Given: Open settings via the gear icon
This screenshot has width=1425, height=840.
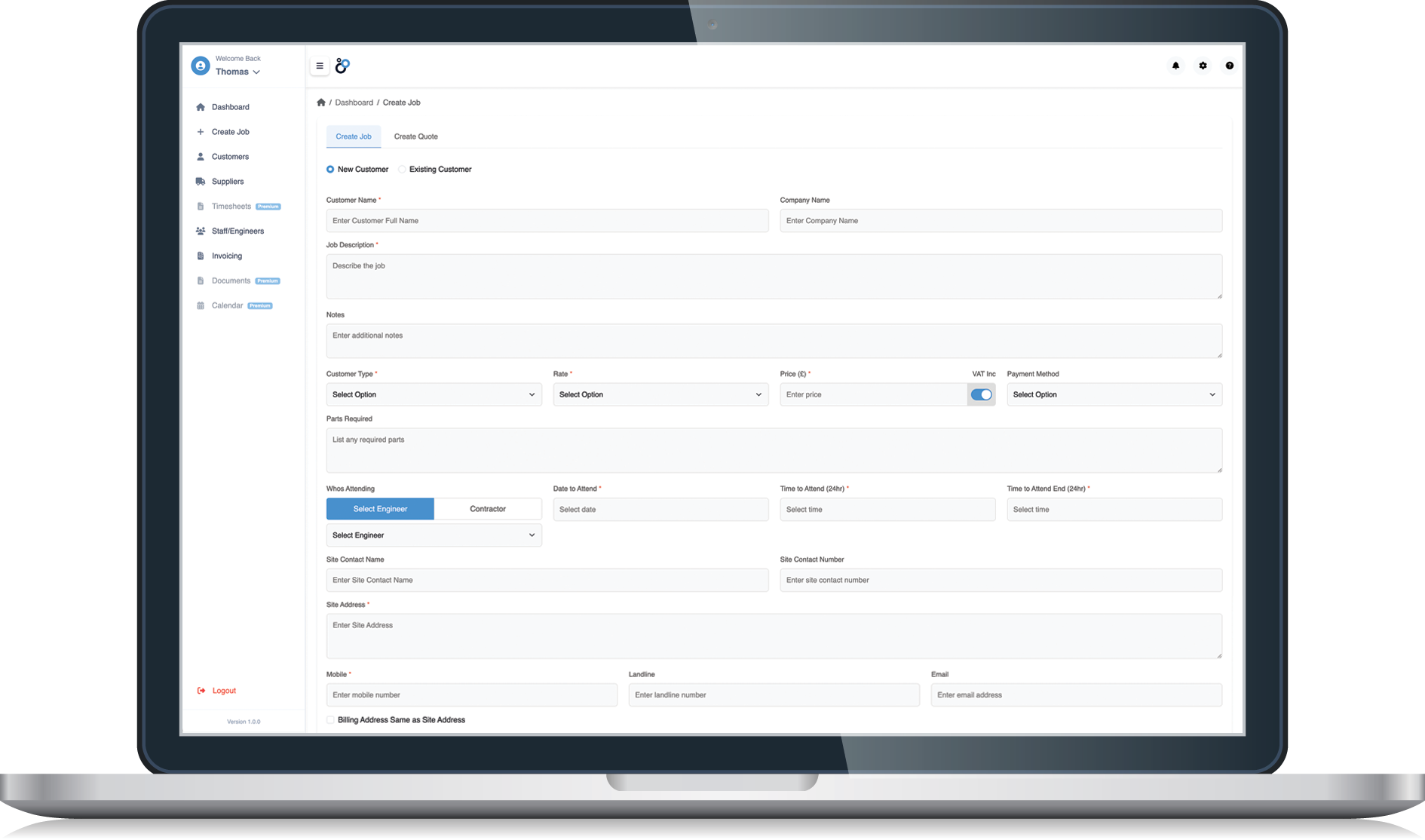Looking at the screenshot, I should [1203, 66].
